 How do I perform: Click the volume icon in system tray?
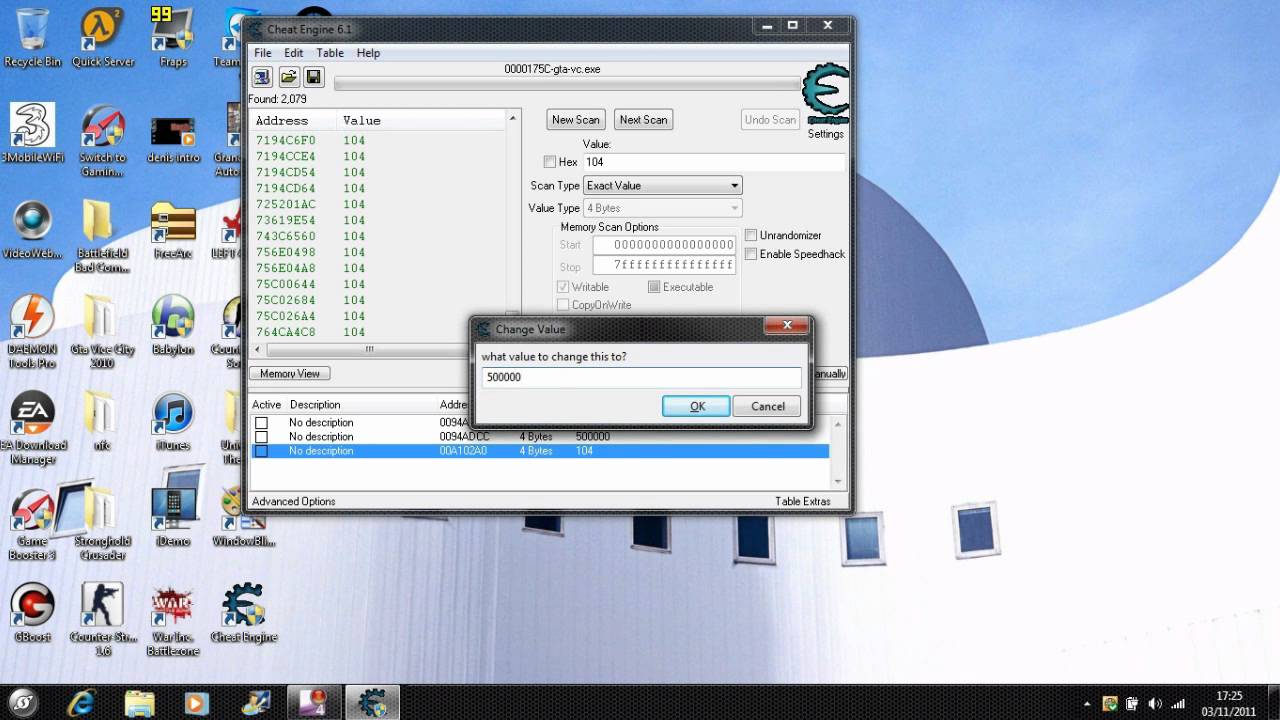(x=1156, y=703)
